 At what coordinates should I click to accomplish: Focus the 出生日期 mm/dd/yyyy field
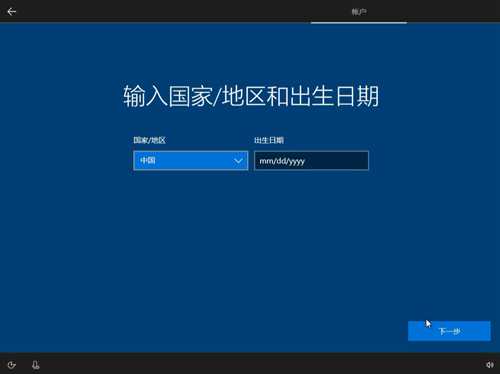(x=311, y=161)
